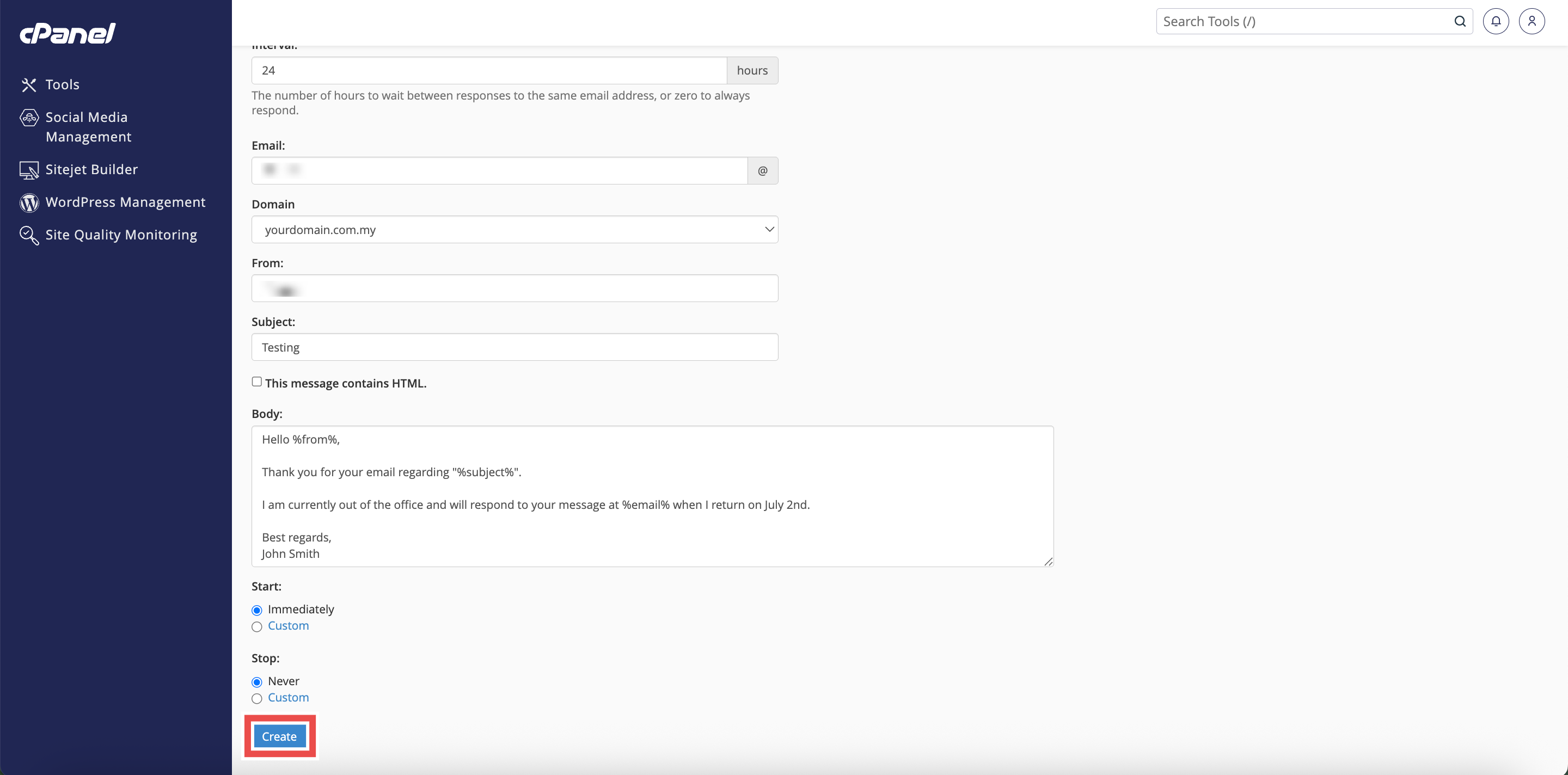
Task: Enable 'This message contains HTML' checkbox
Action: pyautogui.click(x=257, y=382)
